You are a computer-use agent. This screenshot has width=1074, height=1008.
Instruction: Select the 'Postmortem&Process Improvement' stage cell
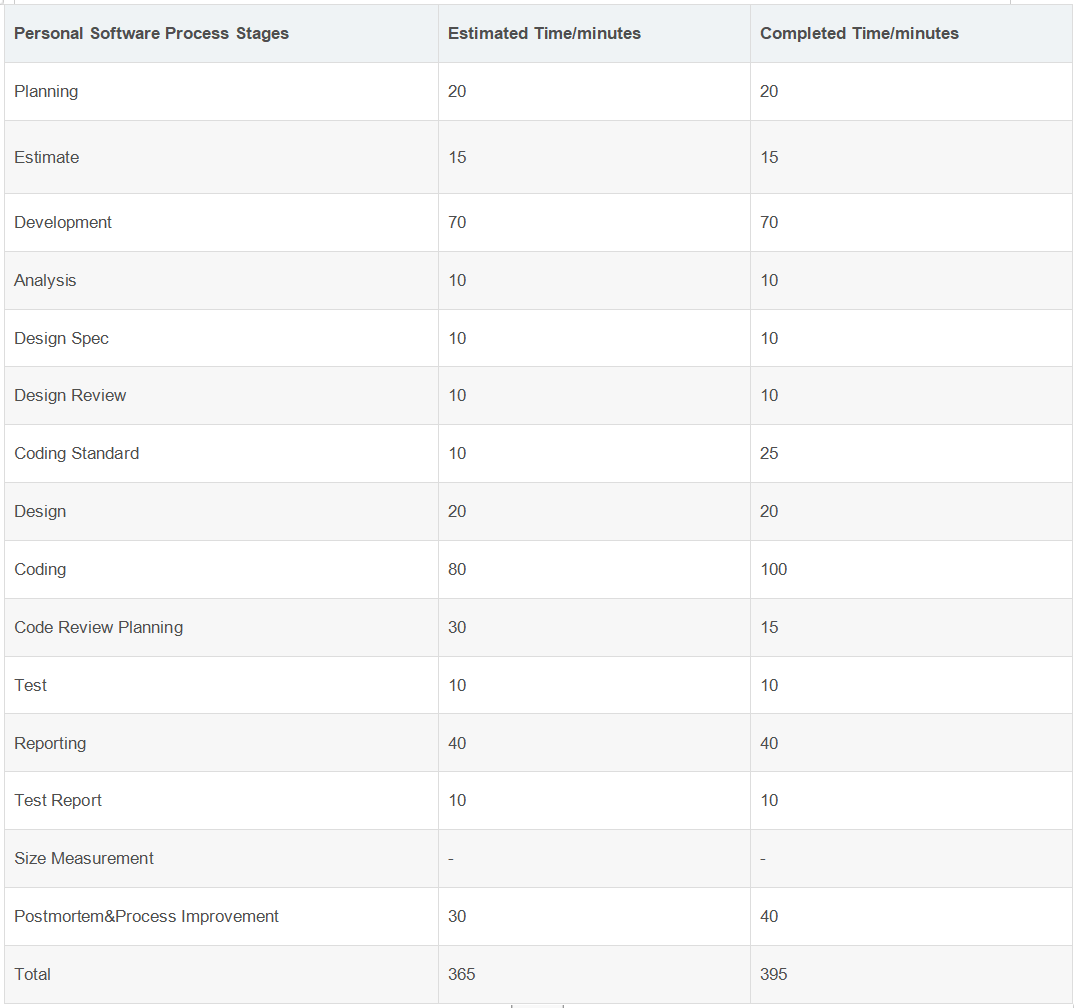[146, 917]
